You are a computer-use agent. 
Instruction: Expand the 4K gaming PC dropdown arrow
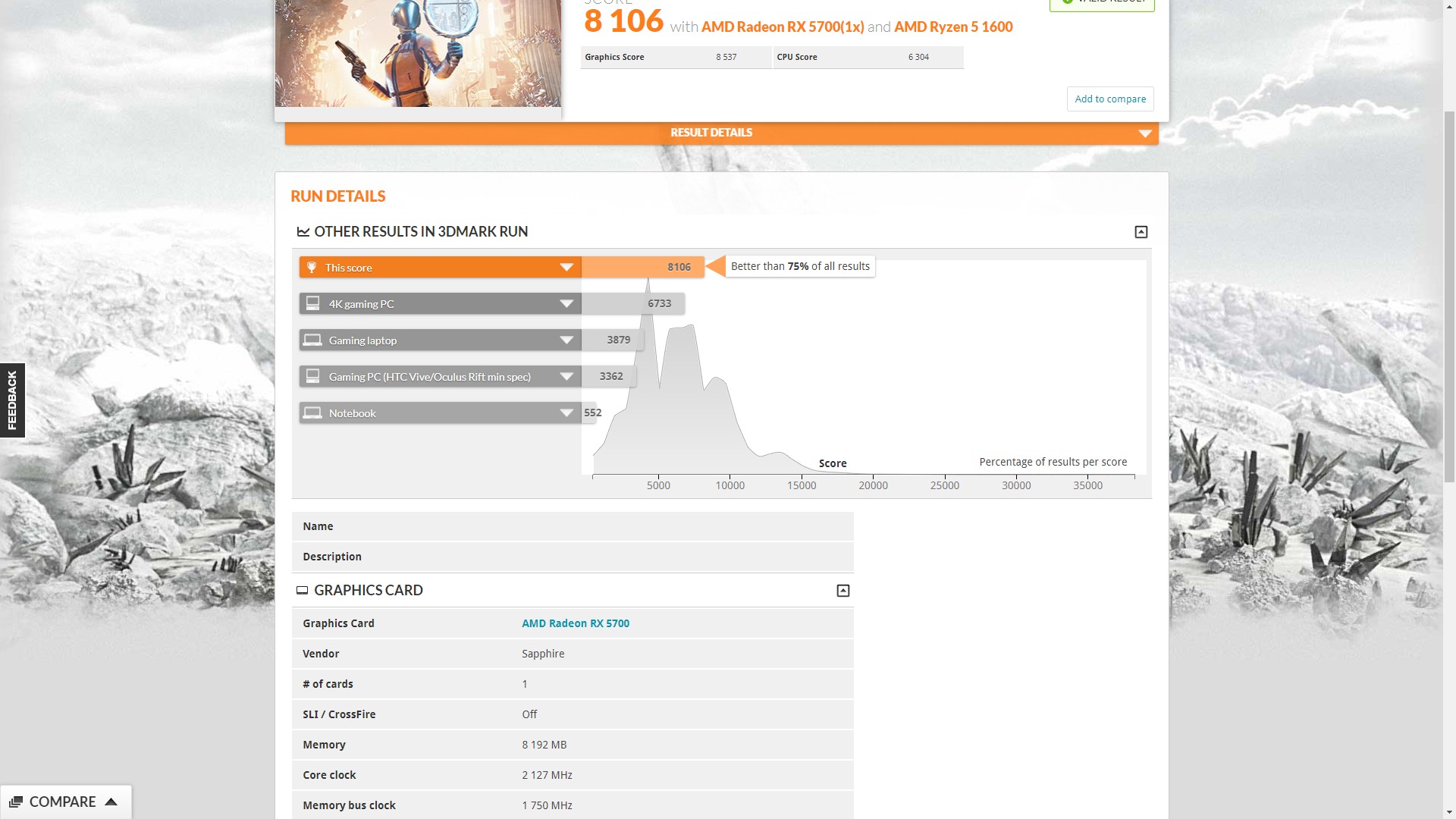coord(566,304)
